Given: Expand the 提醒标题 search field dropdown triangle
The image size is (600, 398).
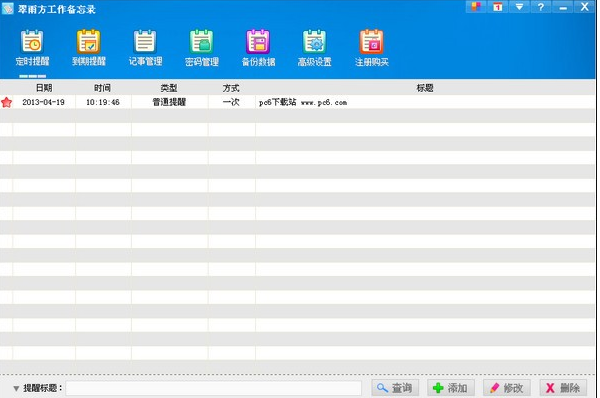Looking at the screenshot, I should [x=16, y=388].
